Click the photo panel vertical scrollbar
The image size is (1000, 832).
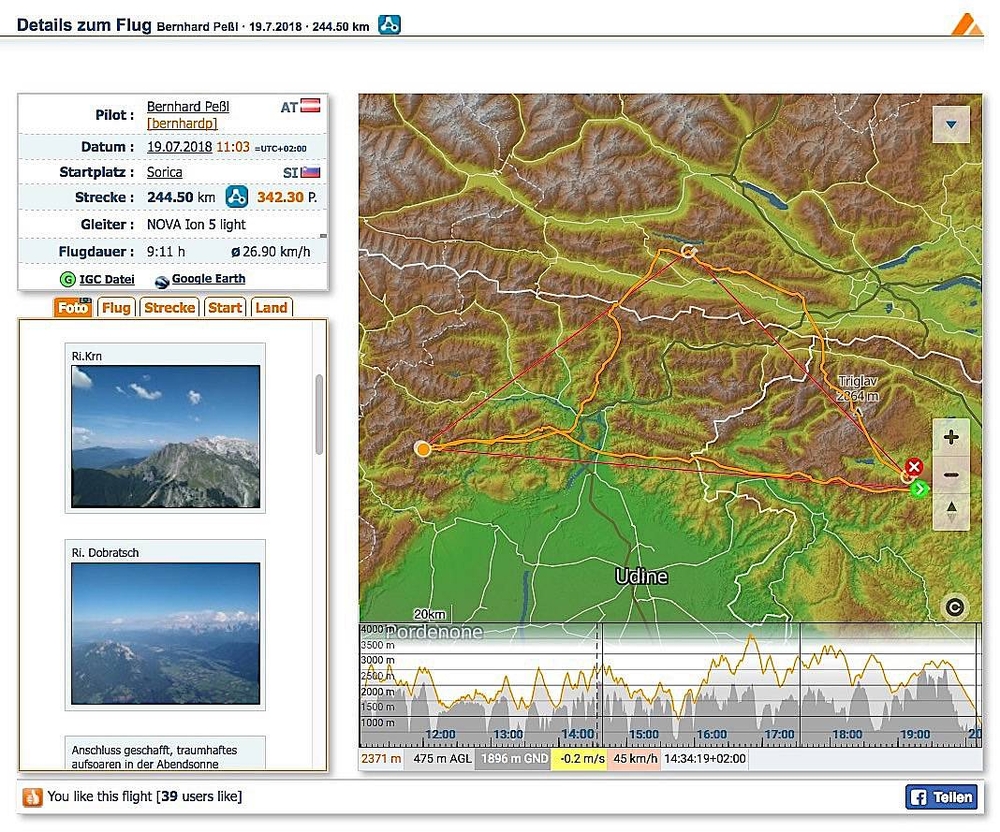pyautogui.click(x=320, y=414)
